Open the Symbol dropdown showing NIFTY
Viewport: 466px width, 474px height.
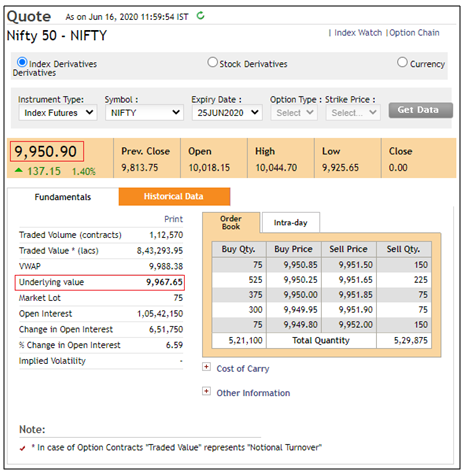[144, 113]
